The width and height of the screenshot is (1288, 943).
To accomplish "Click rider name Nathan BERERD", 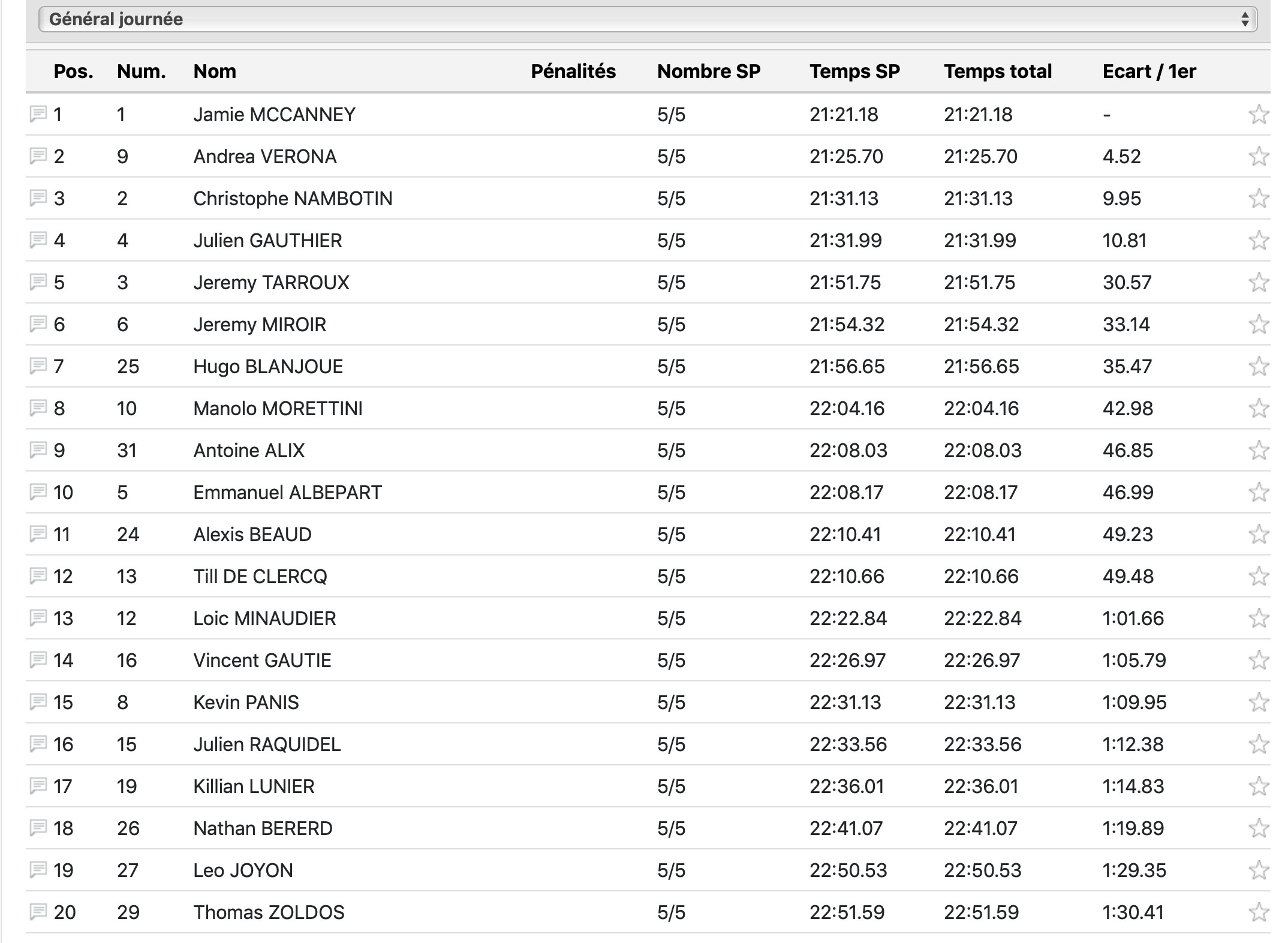I will [x=263, y=828].
